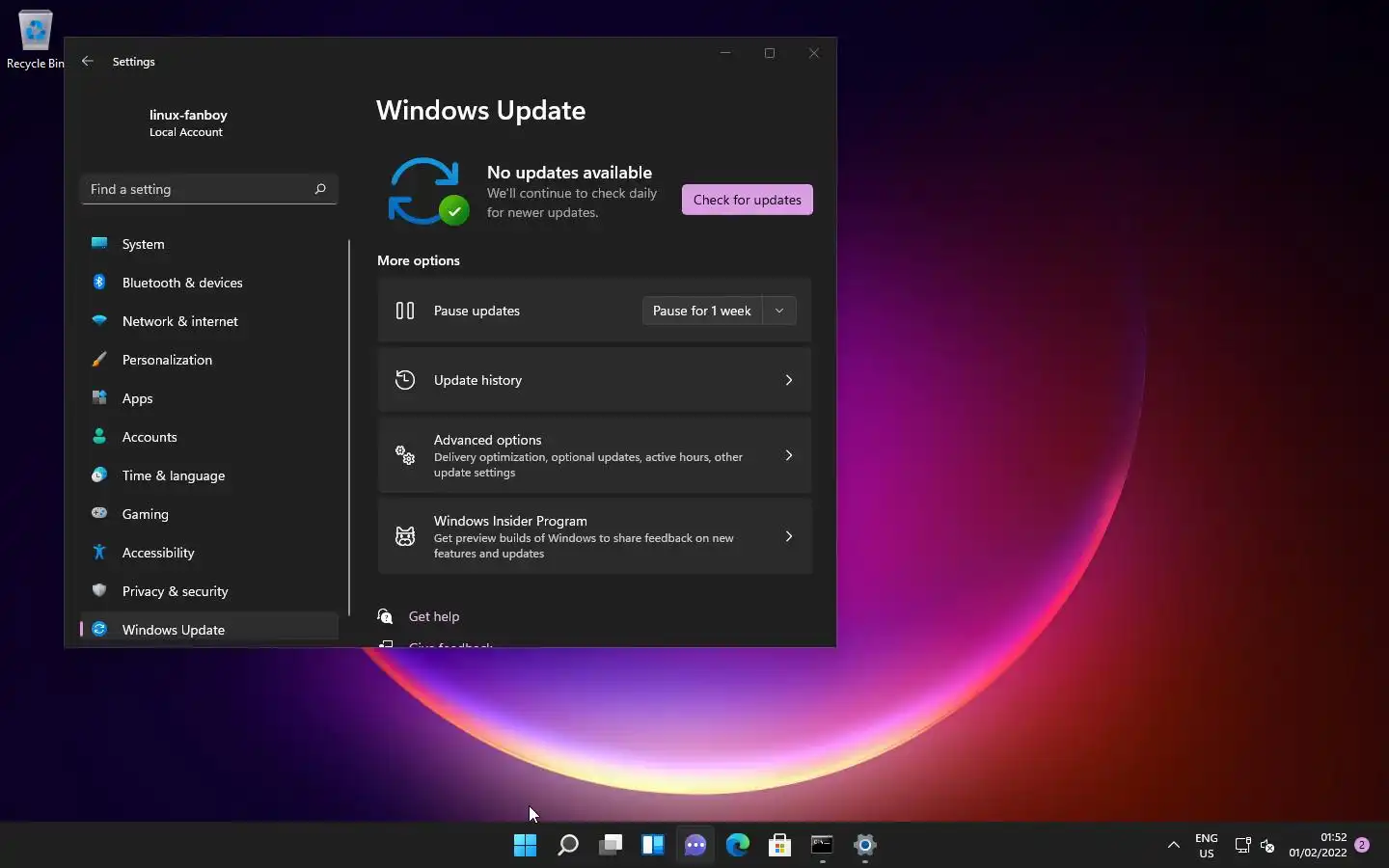1389x868 pixels.
Task: Click the Apps icon in sidebar
Action: pos(99,397)
